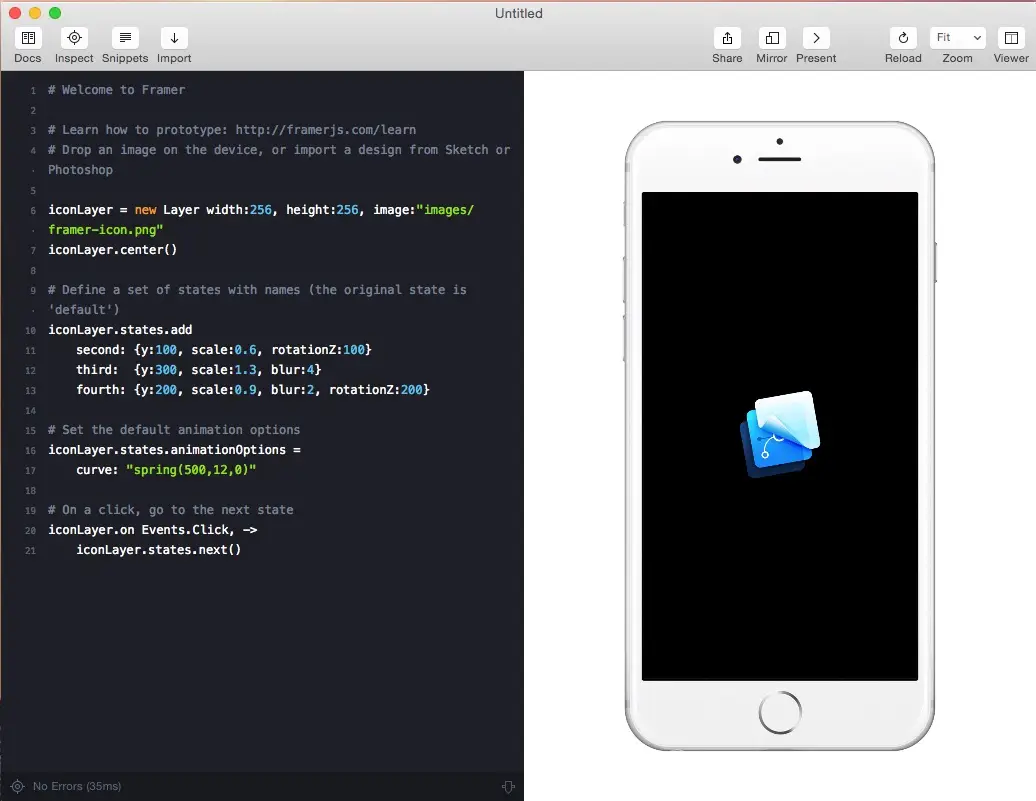Minimize window with yellow button
Viewport: 1036px width, 801px height.
(x=35, y=13)
